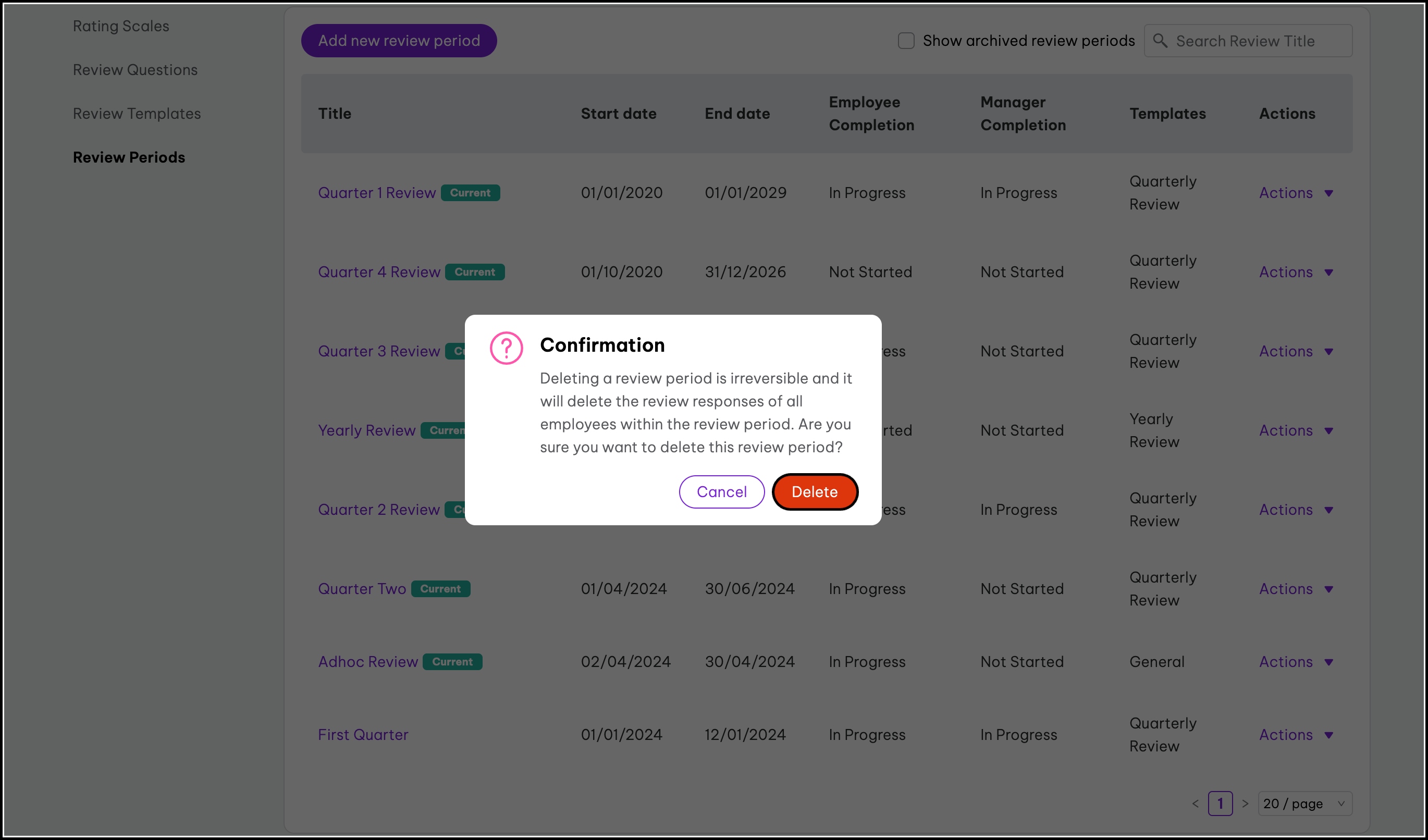Viewport: 1428px width, 840px height.
Task: Go to Review Questions section
Action: pyautogui.click(x=135, y=70)
